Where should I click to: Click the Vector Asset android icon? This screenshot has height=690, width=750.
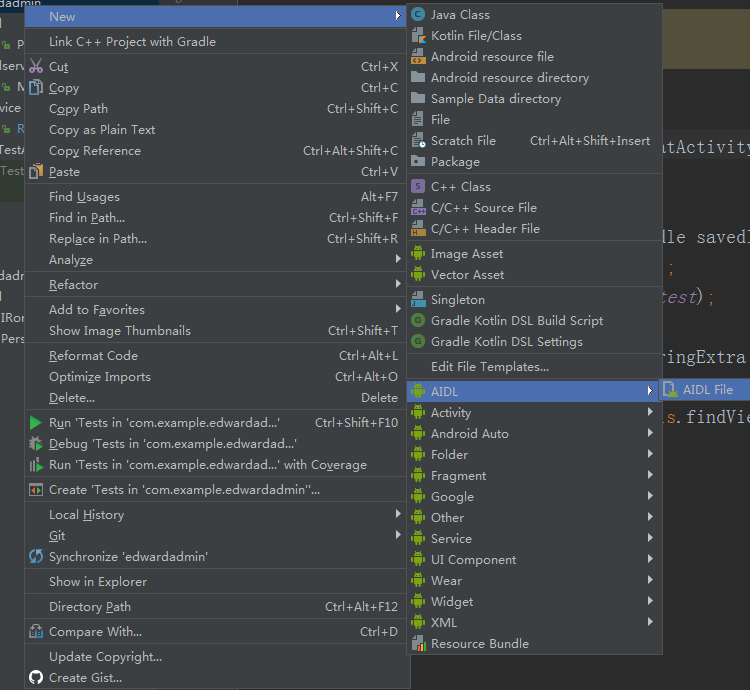click(x=418, y=274)
